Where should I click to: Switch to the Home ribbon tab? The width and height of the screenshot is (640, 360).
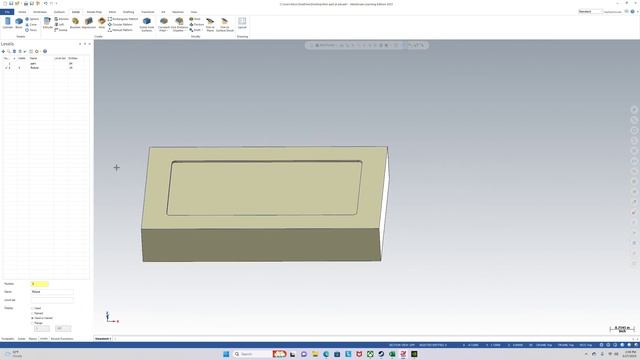tap(22, 12)
